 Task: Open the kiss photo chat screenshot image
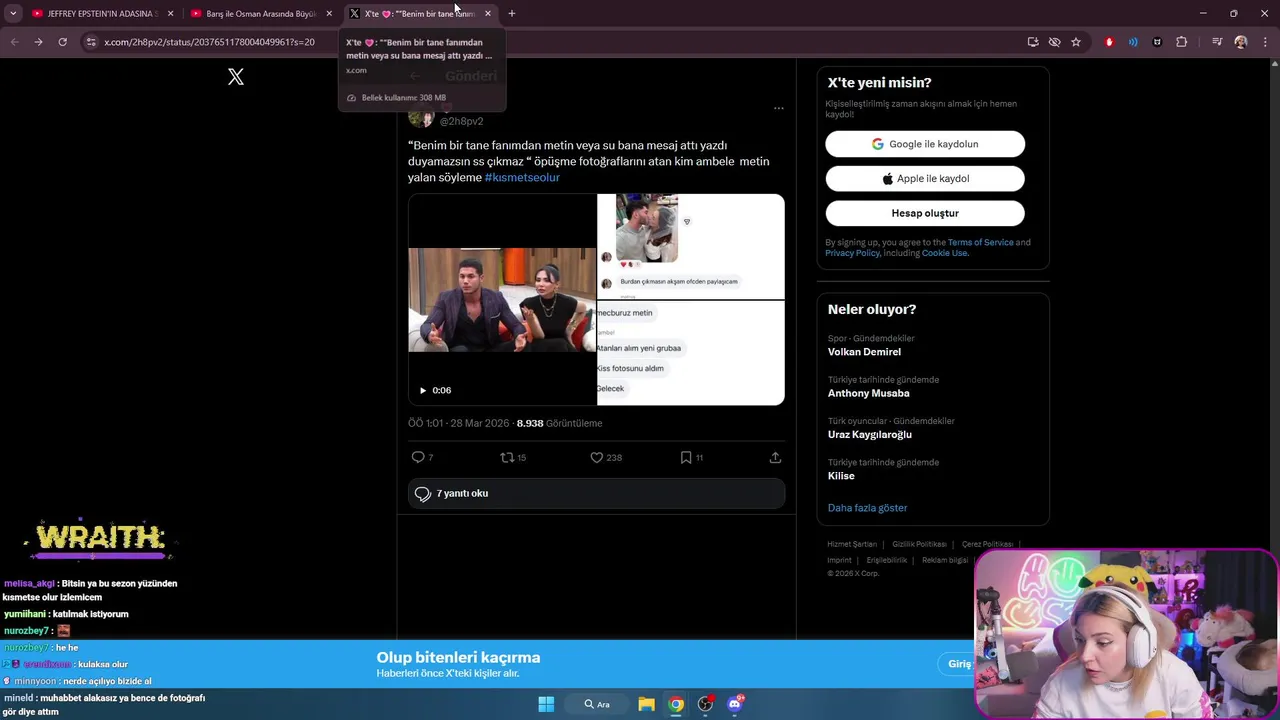click(690, 246)
